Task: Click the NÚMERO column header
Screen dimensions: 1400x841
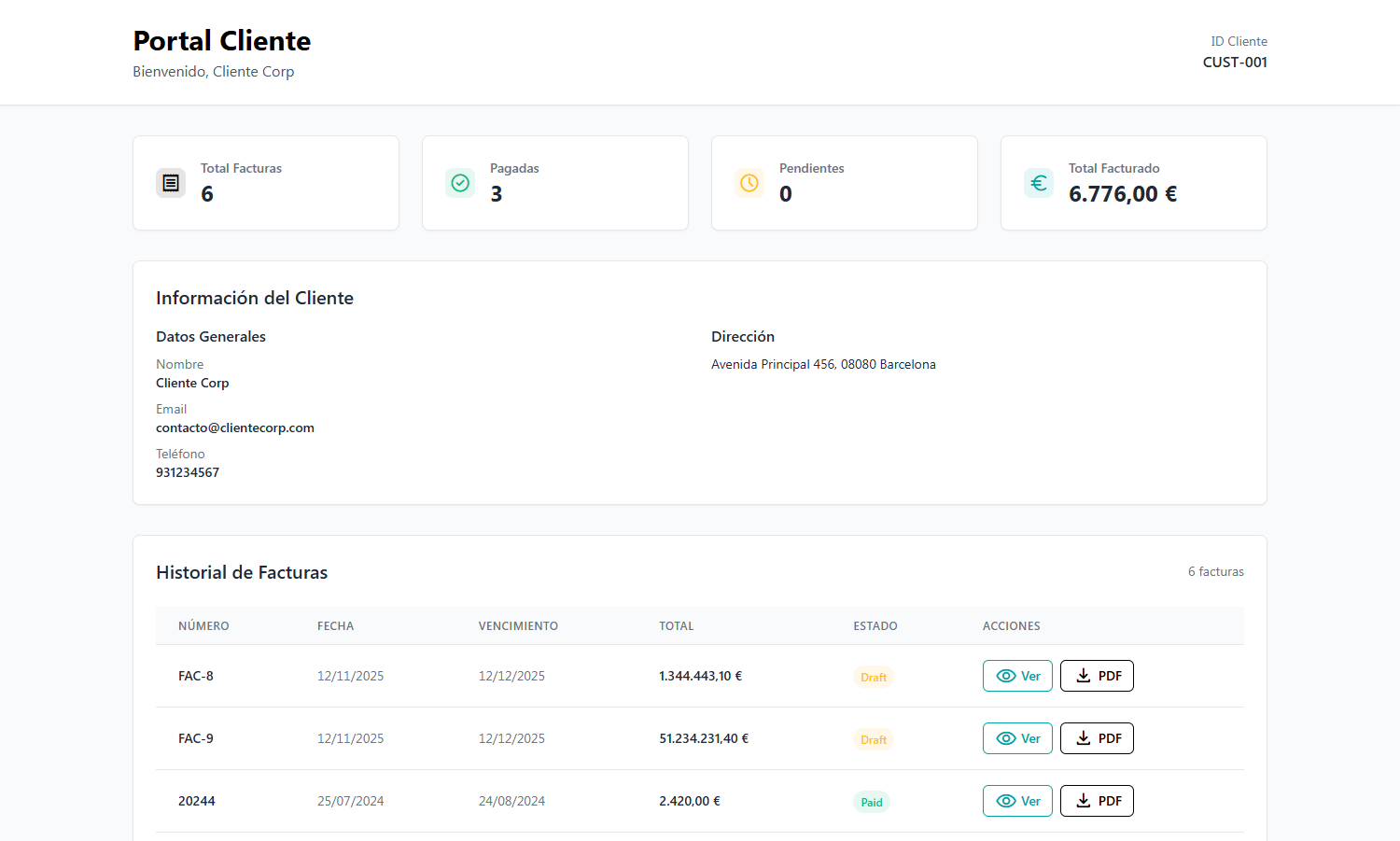Action: tap(203, 626)
